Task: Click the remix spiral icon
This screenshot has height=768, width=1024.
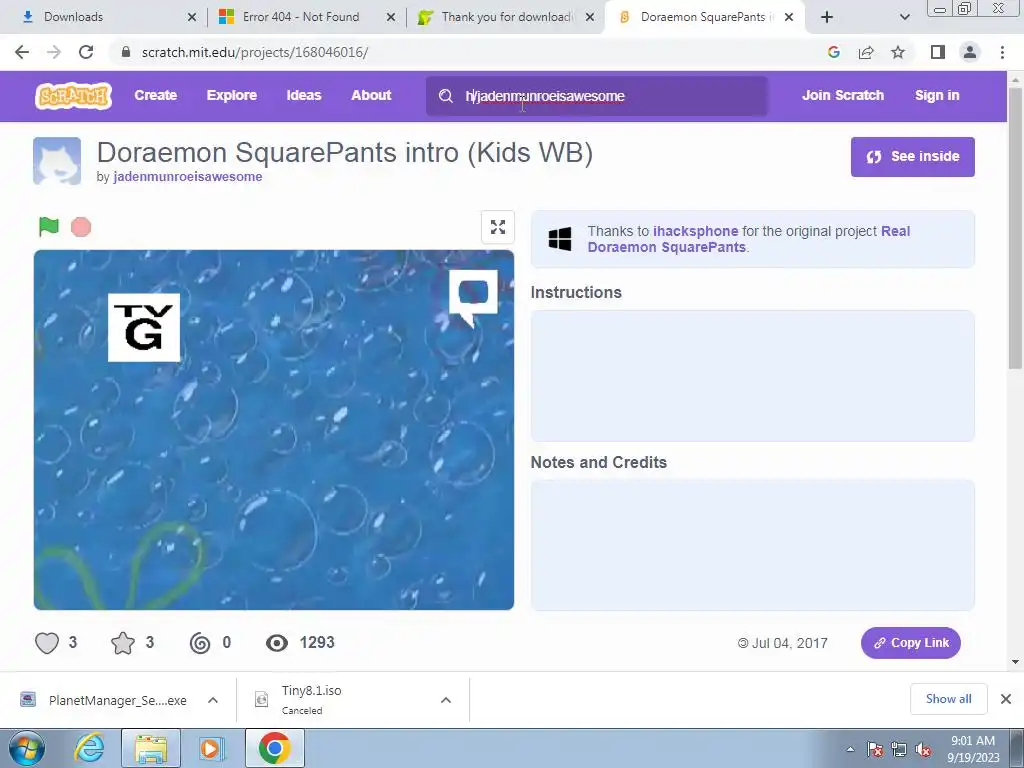Action: pos(200,643)
